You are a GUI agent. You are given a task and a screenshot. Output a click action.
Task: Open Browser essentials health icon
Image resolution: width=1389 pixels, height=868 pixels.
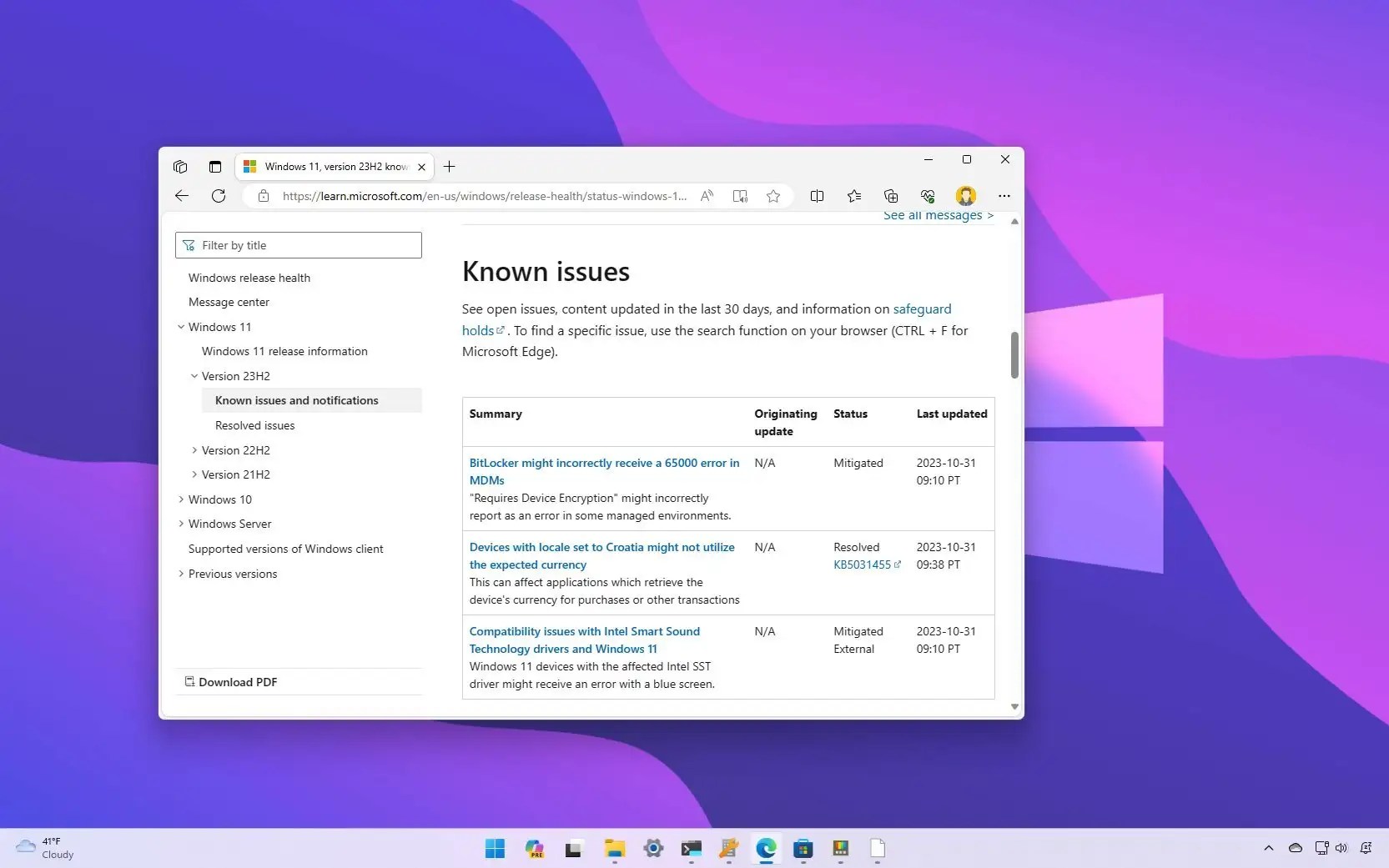pyautogui.click(x=927, y=196)
